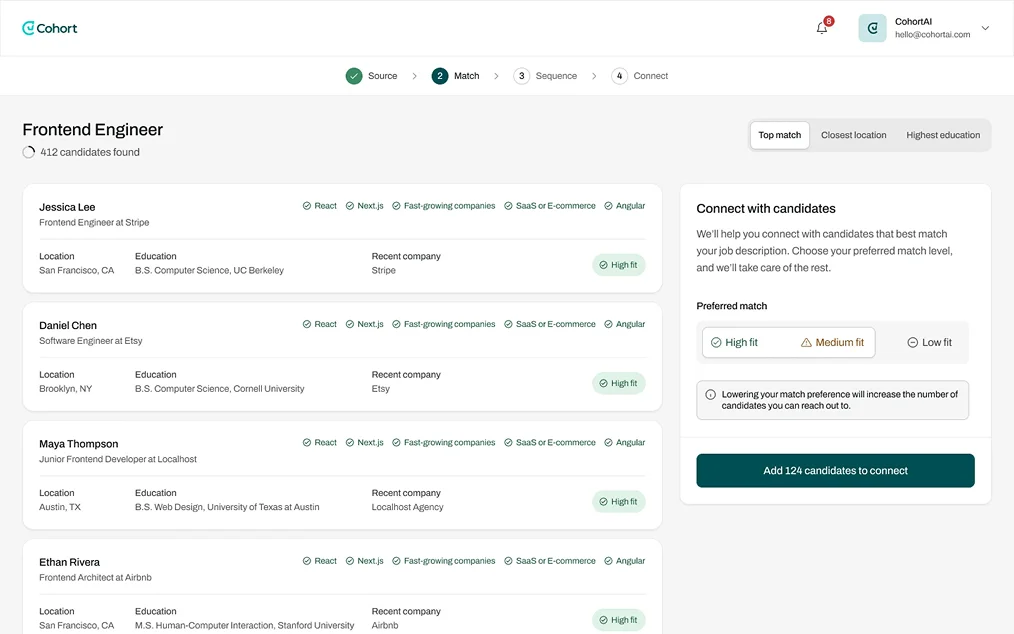Click Fast-growing companies tag for Daniel Chen

444,324
